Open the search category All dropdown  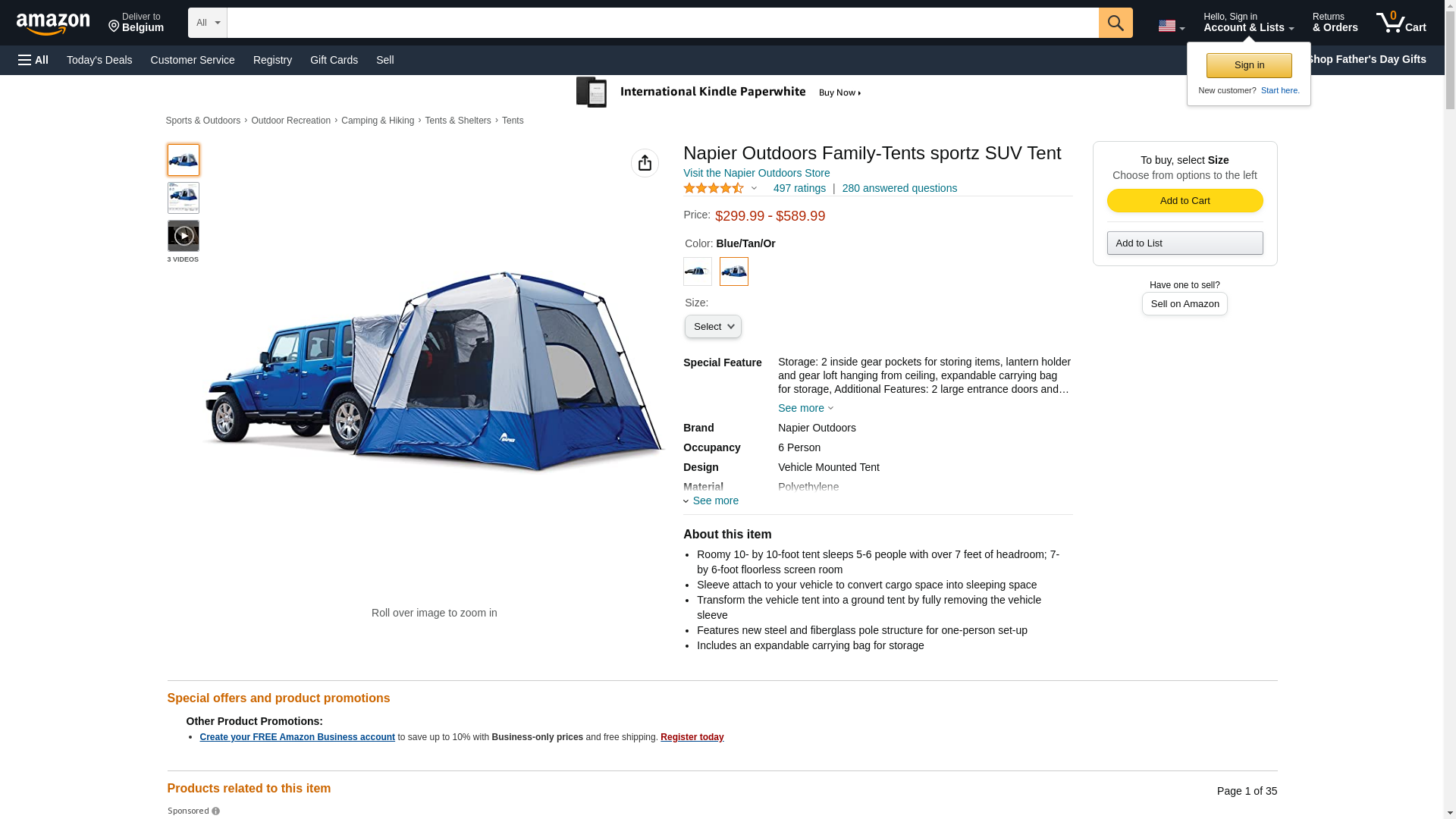coord(207,23)
